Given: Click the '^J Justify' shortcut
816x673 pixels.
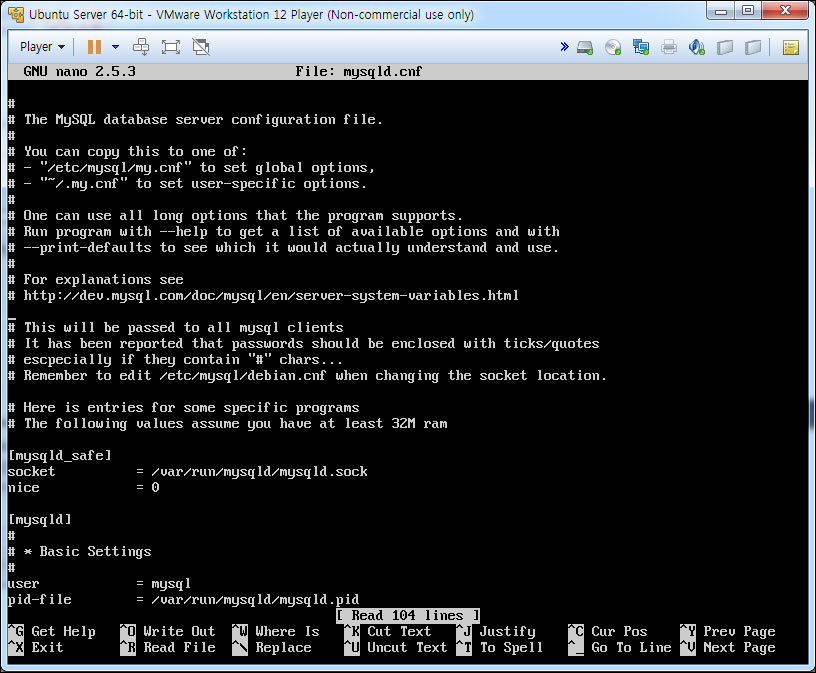Looking at the screenshot, I should coord(495,631).
